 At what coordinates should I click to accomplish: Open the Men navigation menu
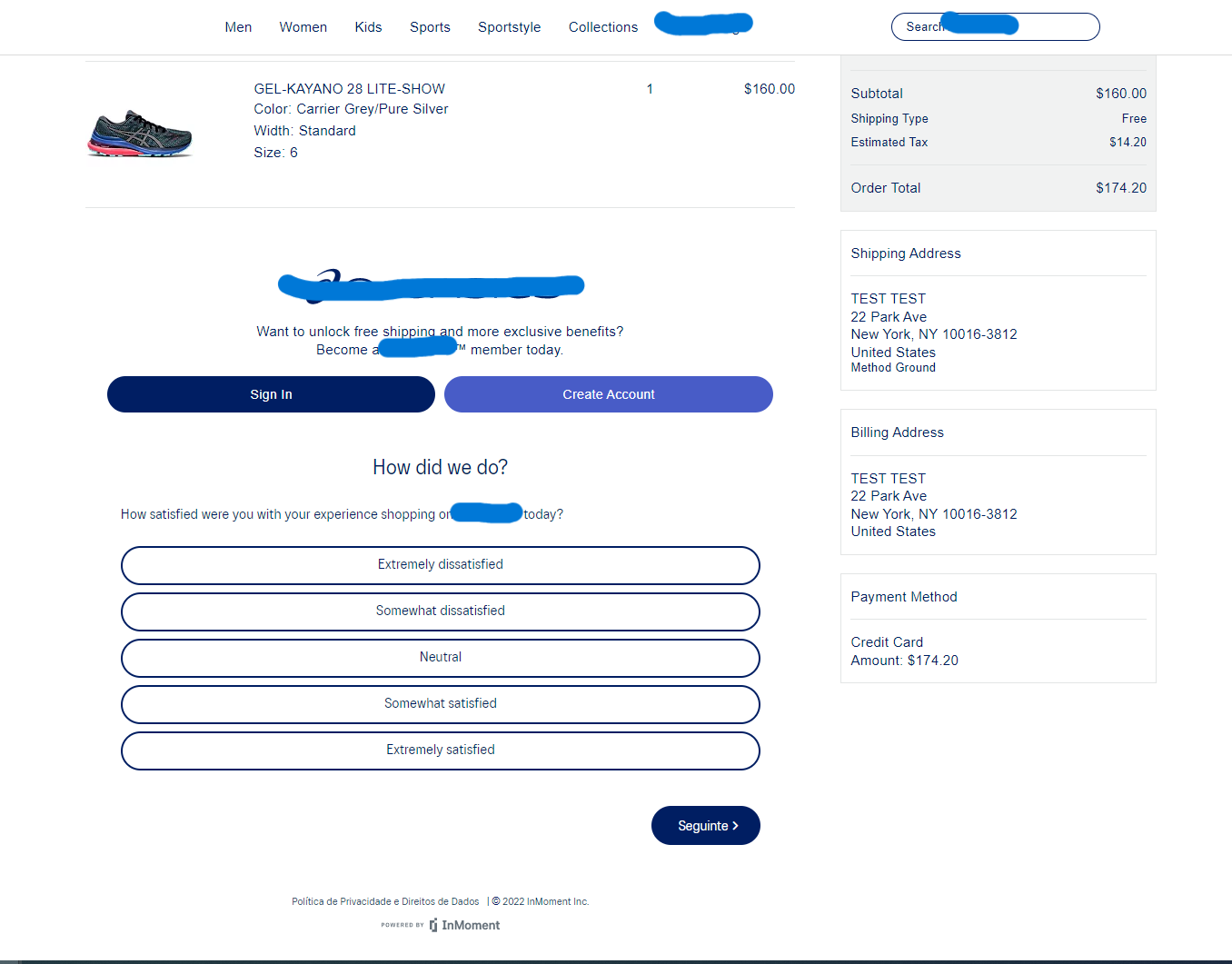pos(238,26)
